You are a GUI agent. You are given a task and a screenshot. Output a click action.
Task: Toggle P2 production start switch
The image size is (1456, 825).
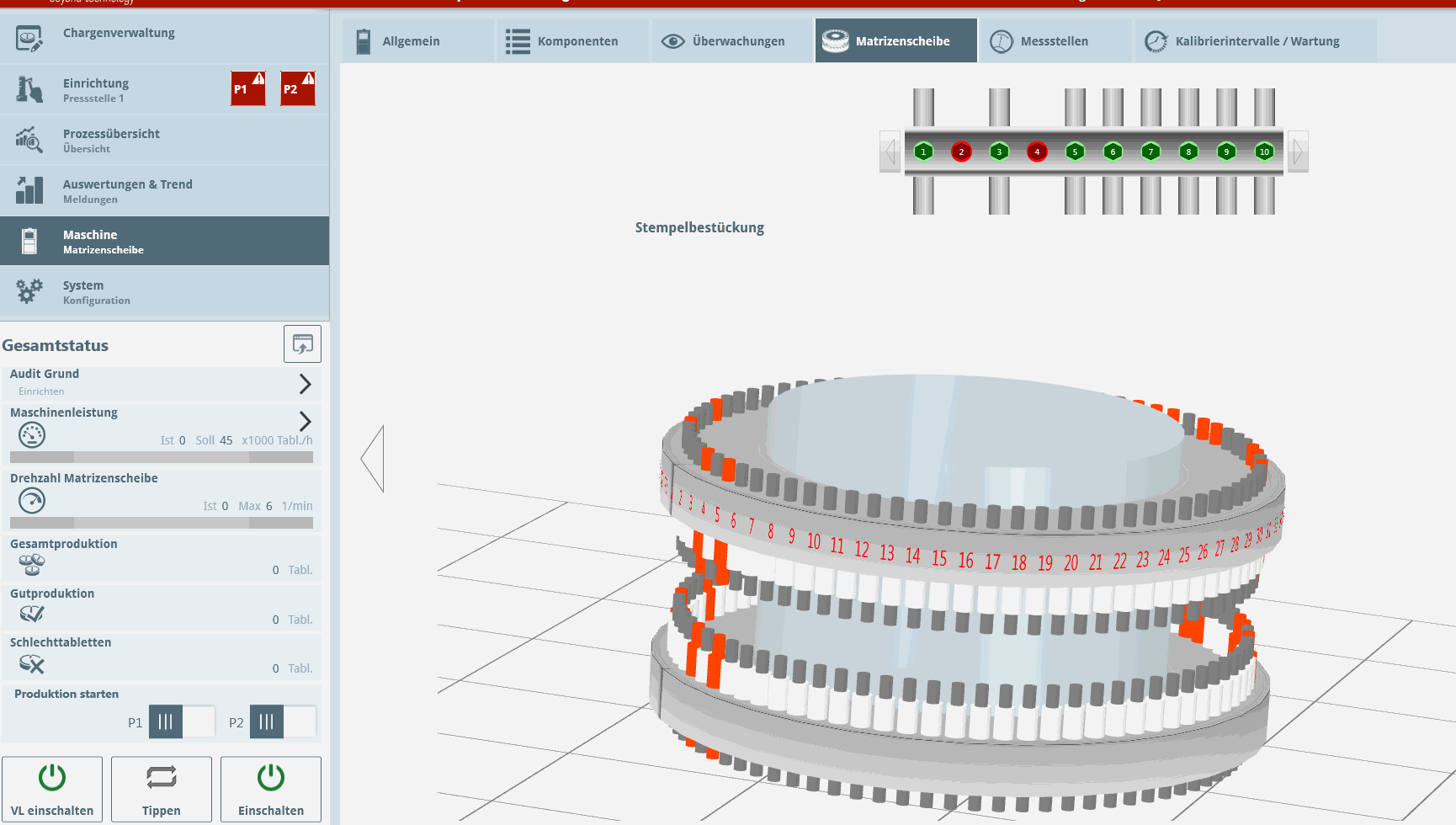tap(283, 721)
